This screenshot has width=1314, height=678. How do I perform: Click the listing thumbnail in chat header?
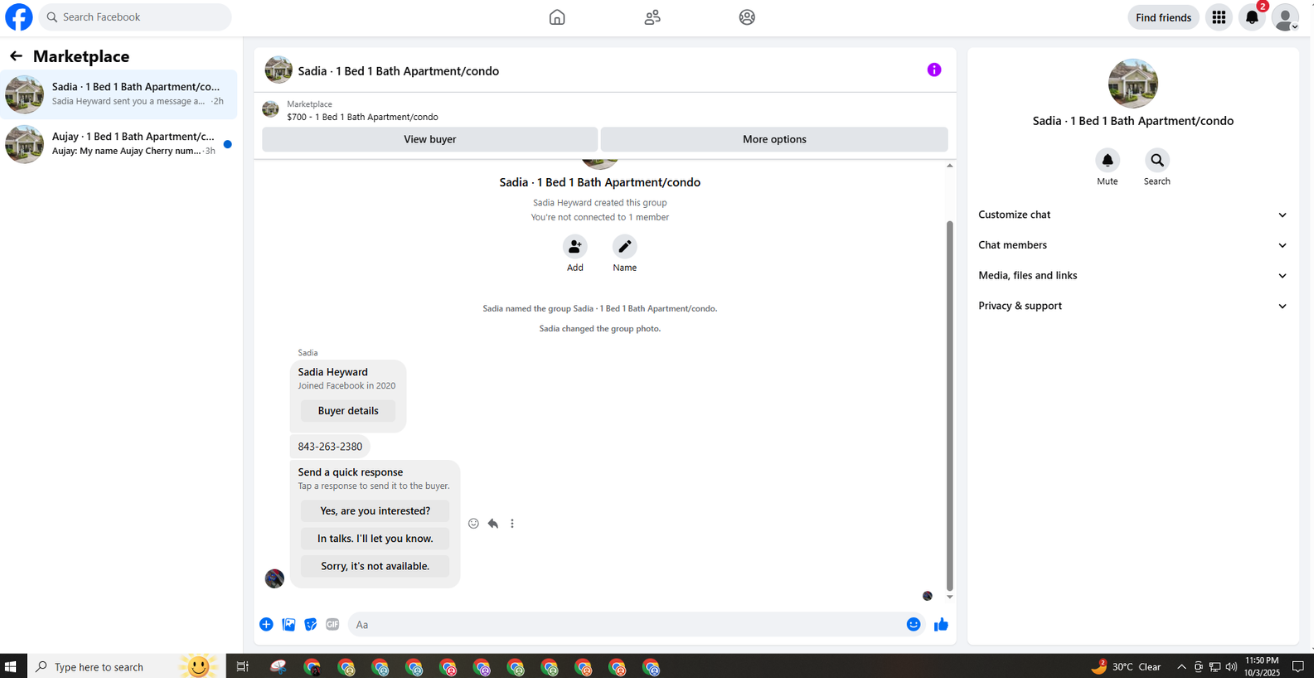pyautogui.click(x=278, y=70)
